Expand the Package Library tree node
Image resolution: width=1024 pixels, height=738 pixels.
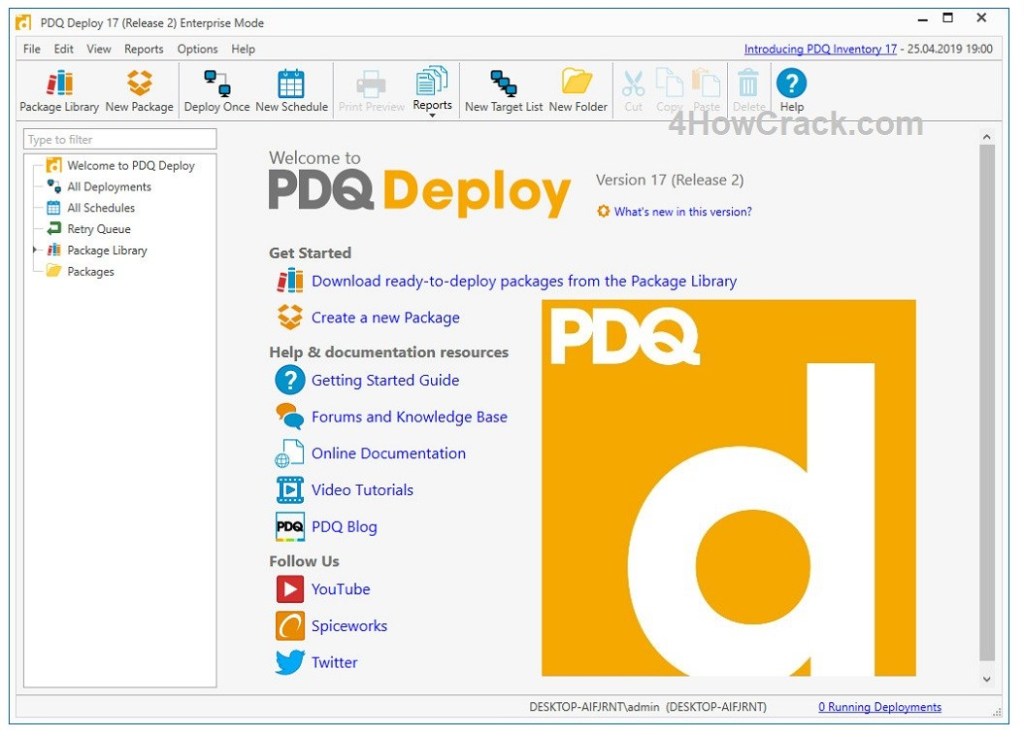coord(35,250)
